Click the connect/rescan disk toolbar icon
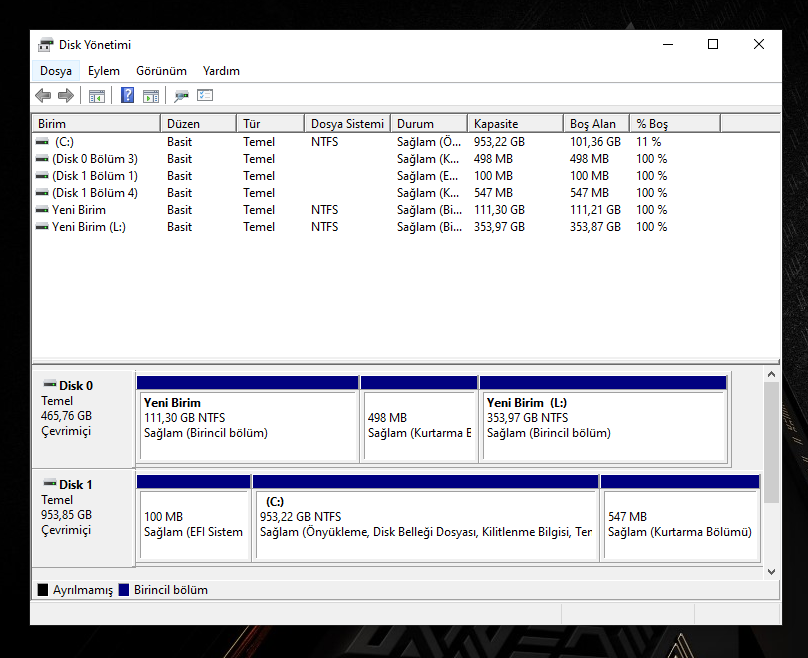Viewport: 808px width, 658px height. pos(181,96)
